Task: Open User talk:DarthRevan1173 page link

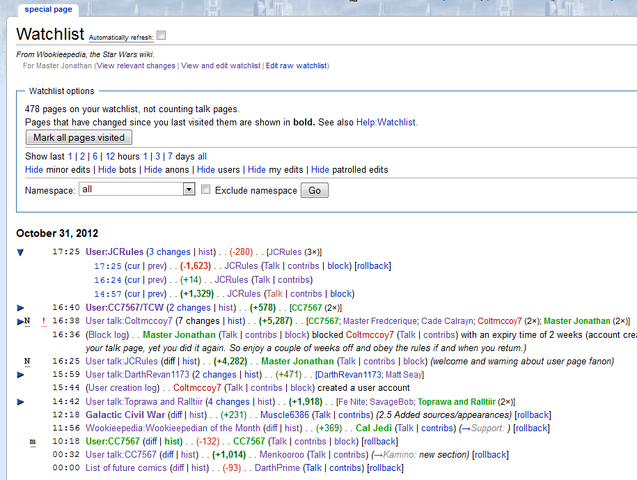Action: pyautogui.click(x=137, y=374)
